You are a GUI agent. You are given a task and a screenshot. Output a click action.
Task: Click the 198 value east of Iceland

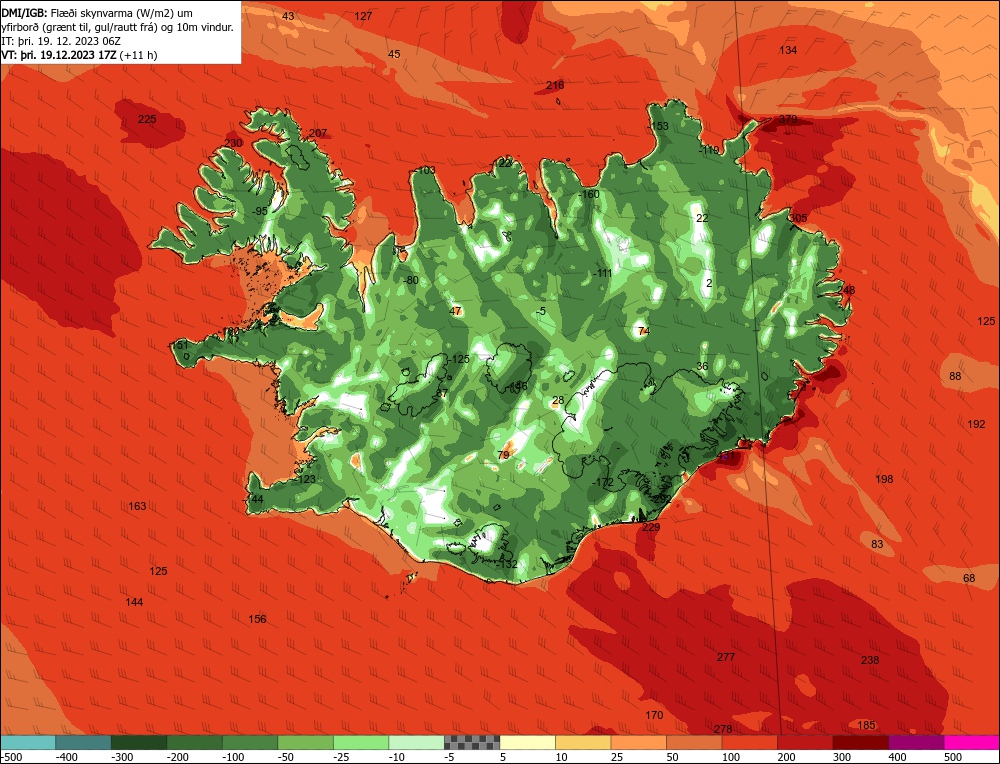click(884, 479)
